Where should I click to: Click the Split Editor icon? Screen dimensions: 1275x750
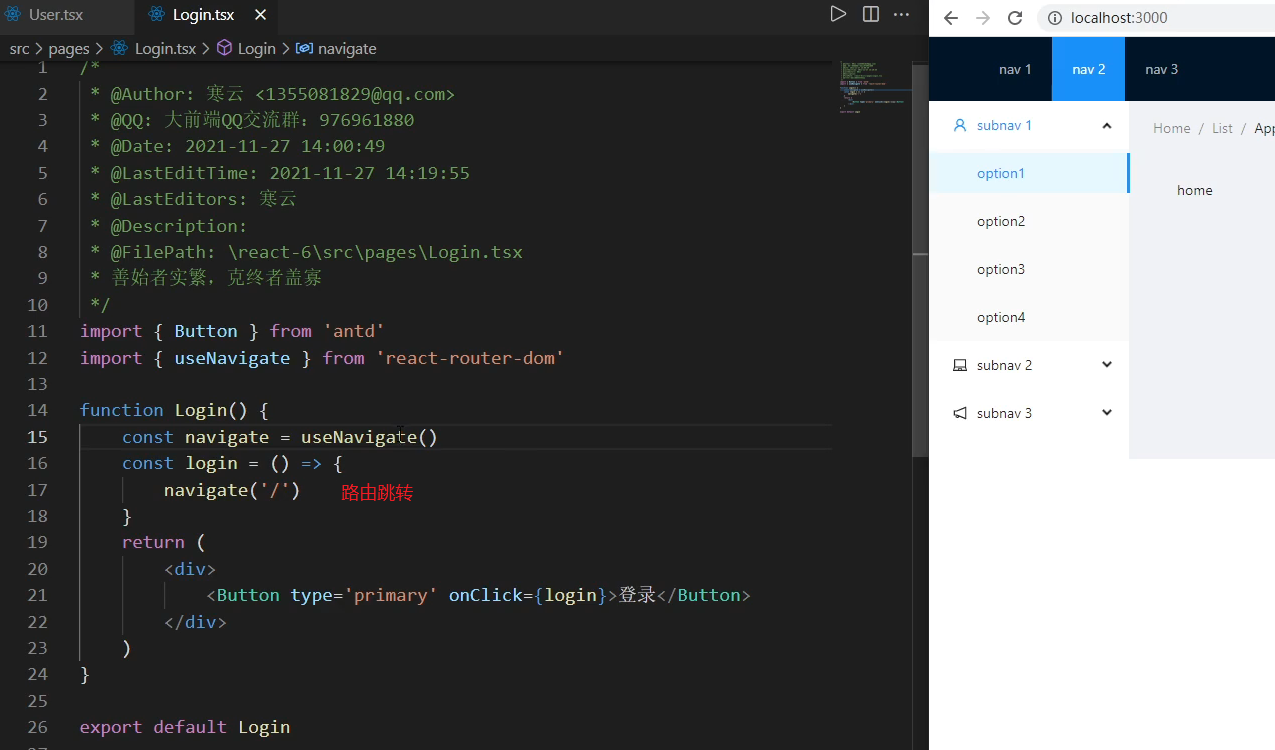coord(870,13)
